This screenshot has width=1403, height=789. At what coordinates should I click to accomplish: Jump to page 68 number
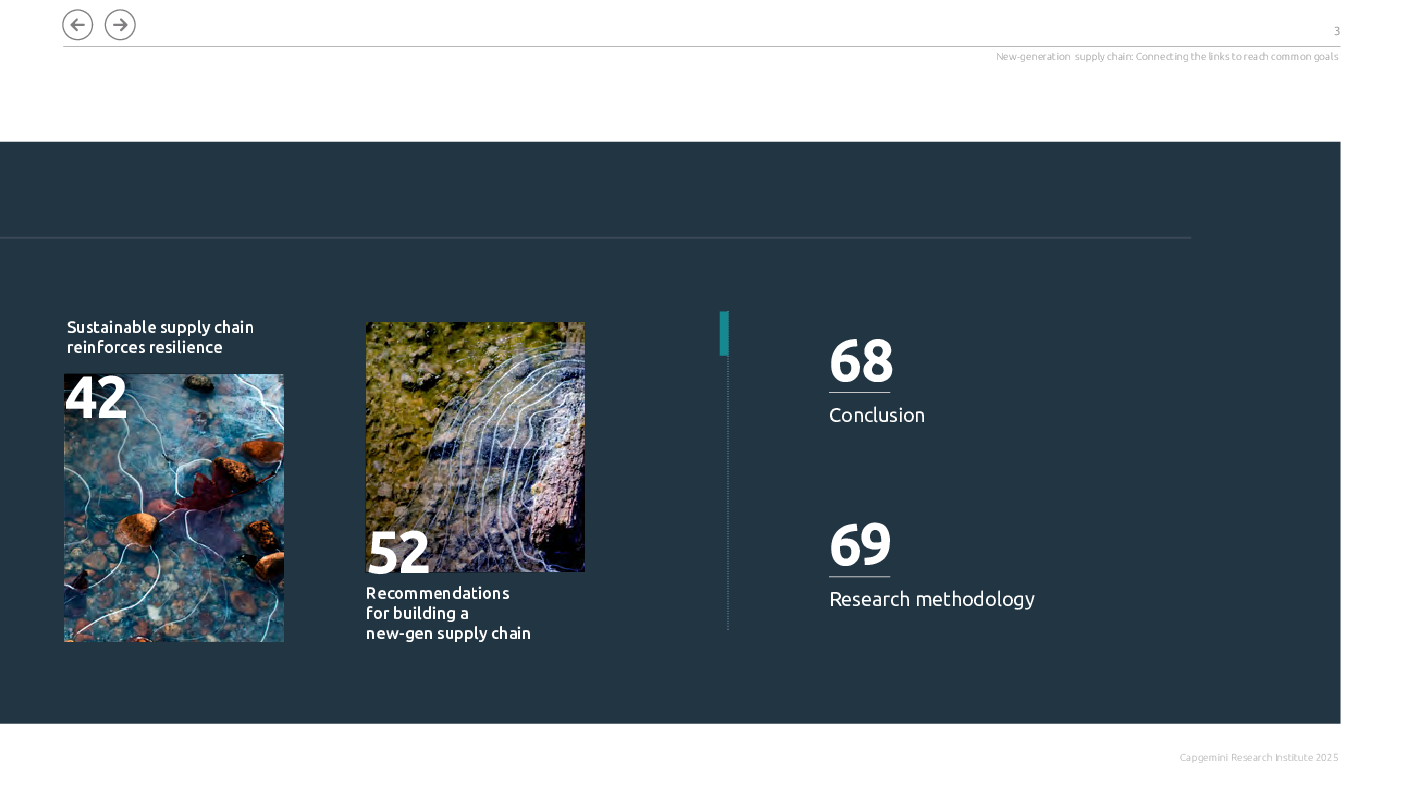860,361
